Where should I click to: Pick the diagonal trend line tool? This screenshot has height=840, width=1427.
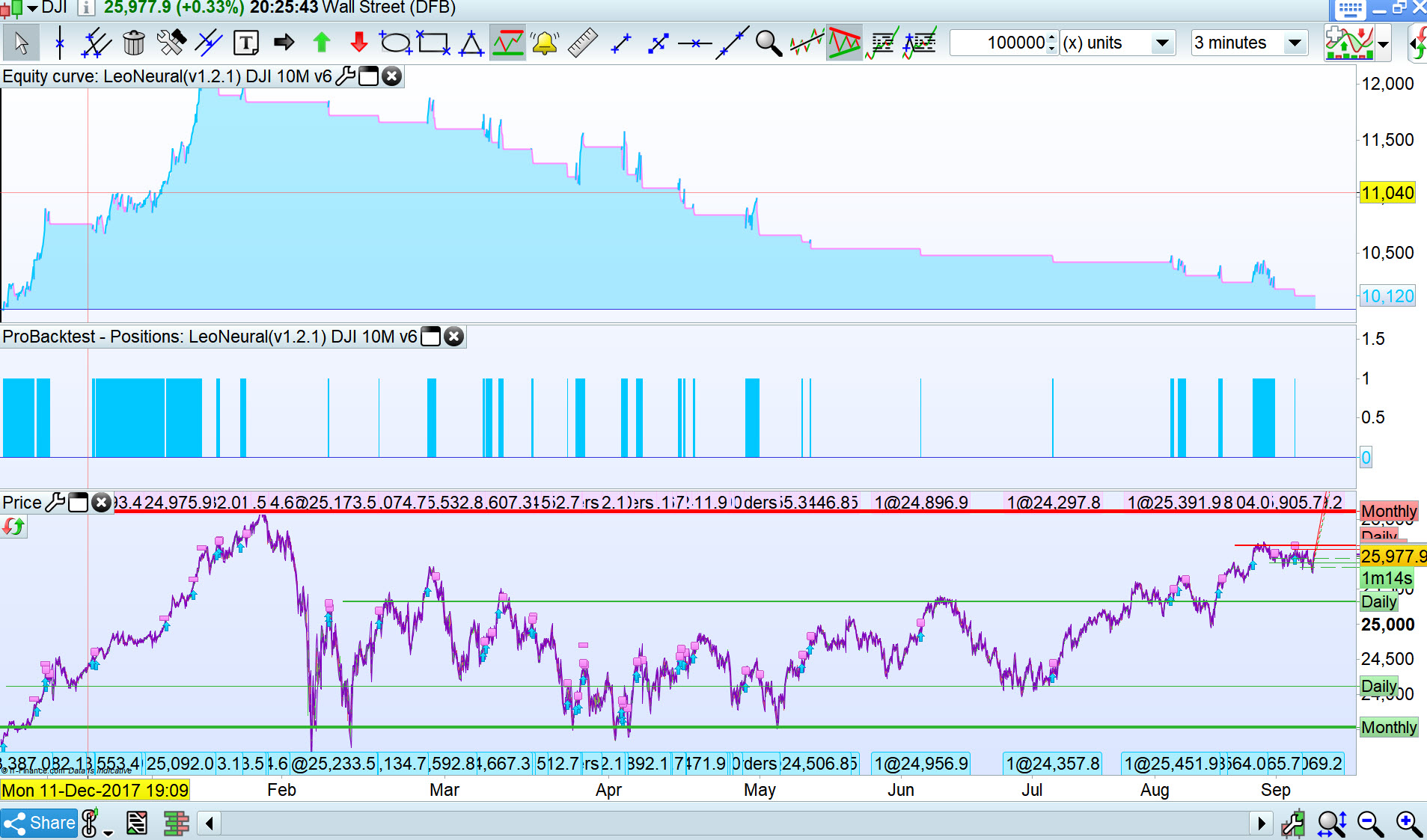click(x=732, y=43)
